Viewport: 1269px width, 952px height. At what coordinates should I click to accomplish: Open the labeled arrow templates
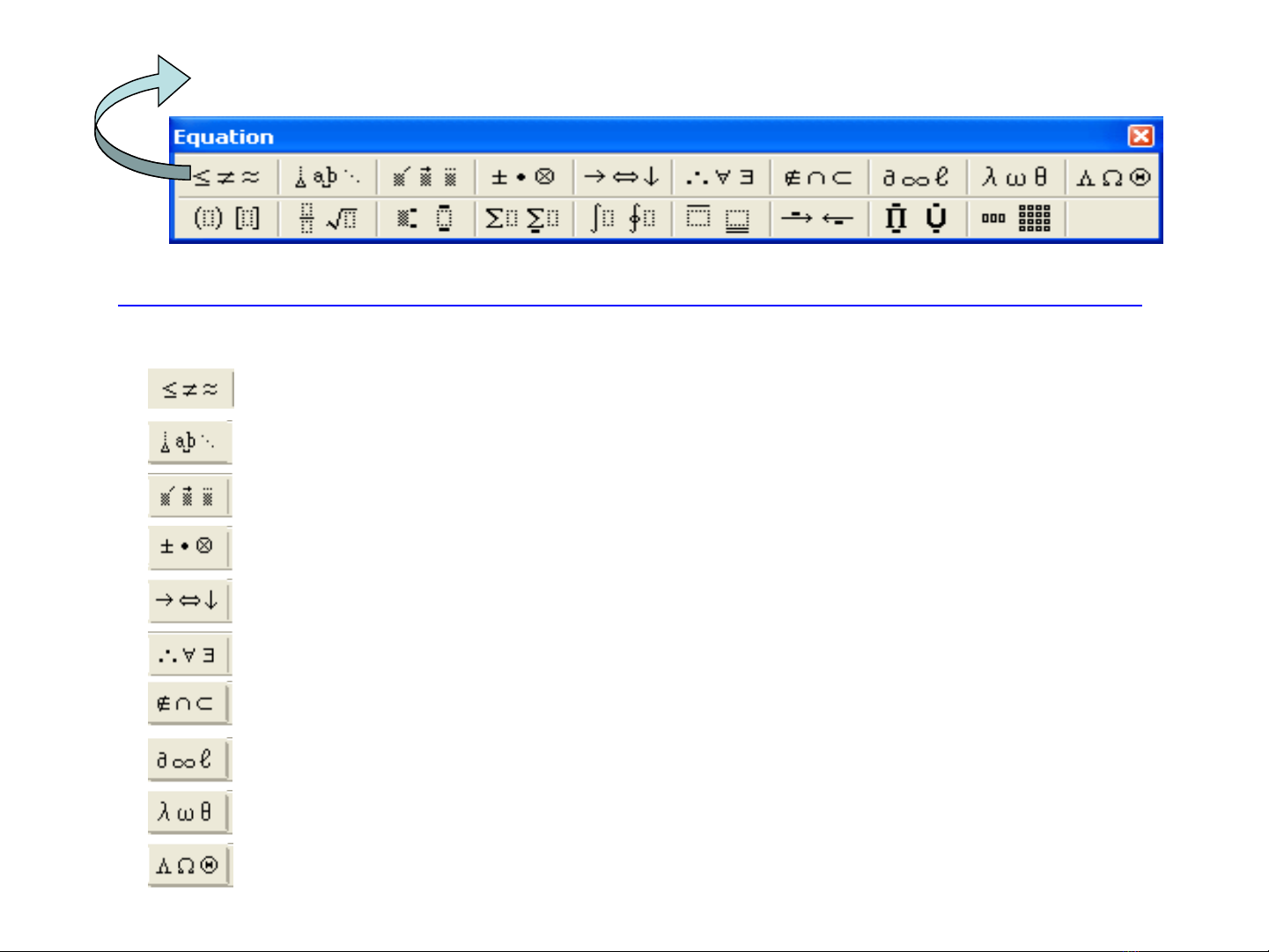point(818,218)
